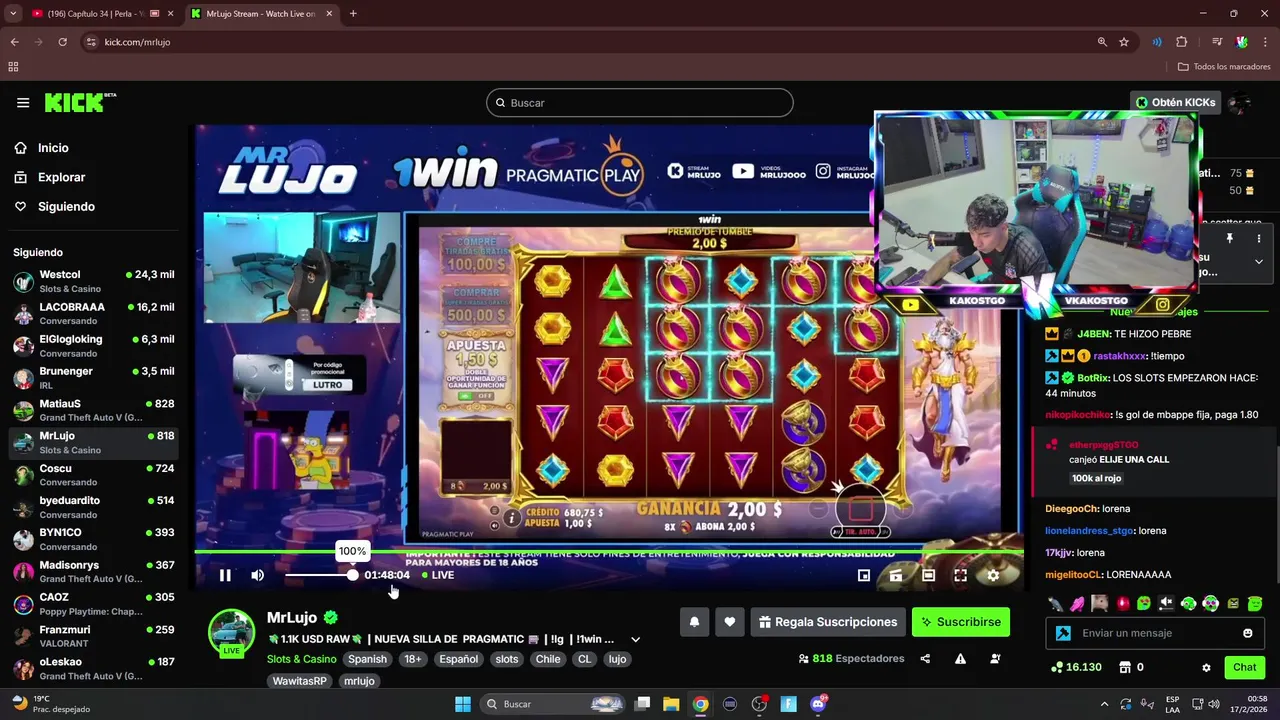Open media controls icon in toolbar
1280x720 pixels.
point(1217,42)
